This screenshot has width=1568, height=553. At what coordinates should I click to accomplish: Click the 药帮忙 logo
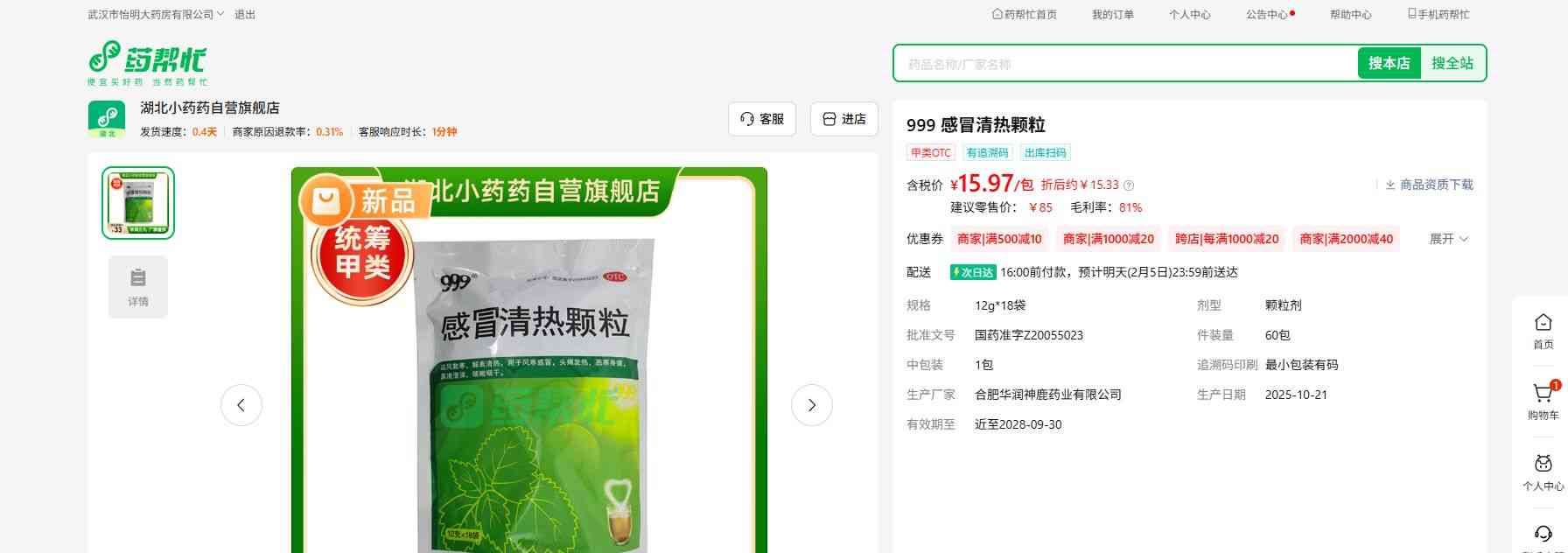(147, 63)
